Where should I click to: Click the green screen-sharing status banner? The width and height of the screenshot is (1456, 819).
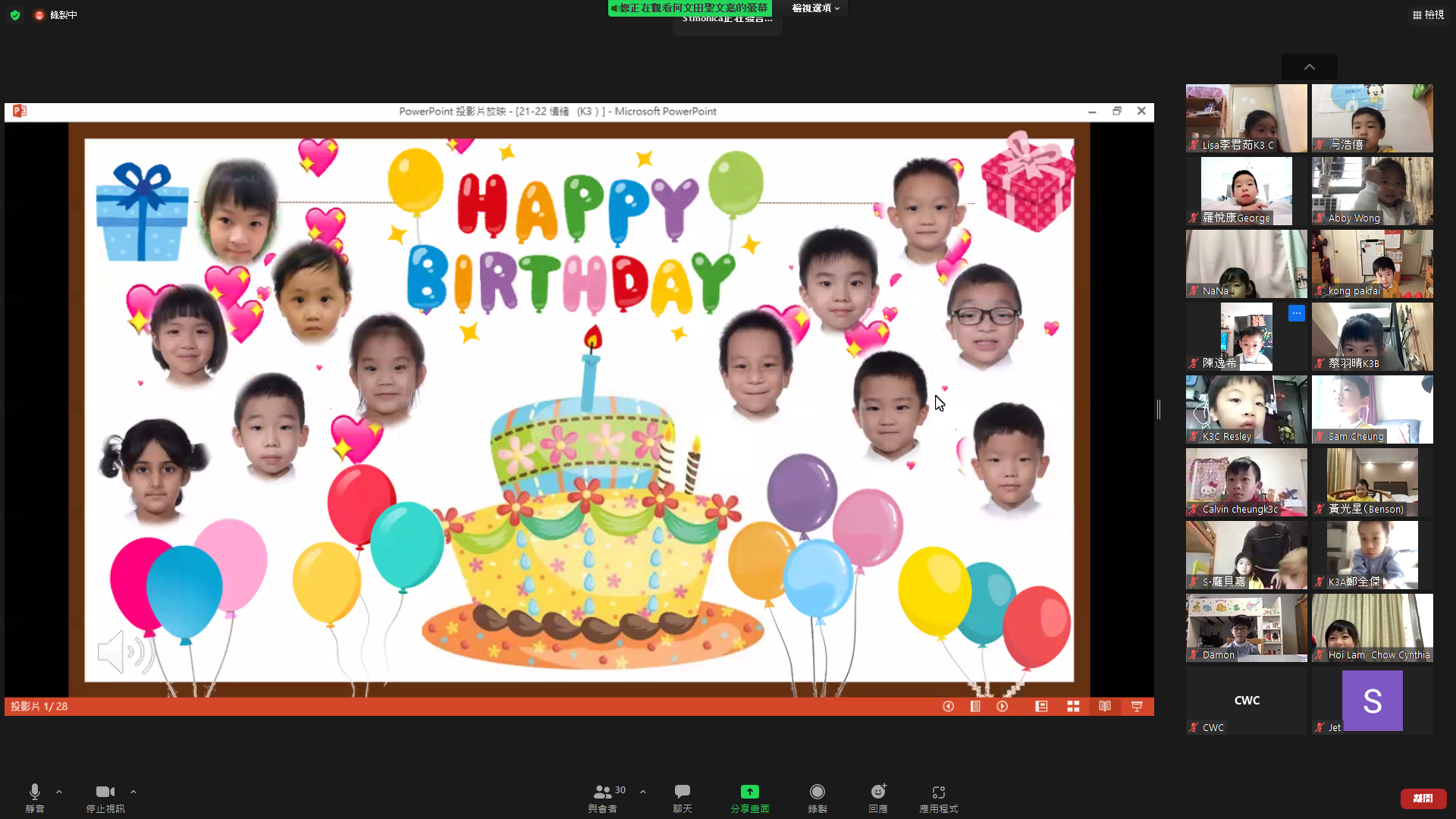690,8
